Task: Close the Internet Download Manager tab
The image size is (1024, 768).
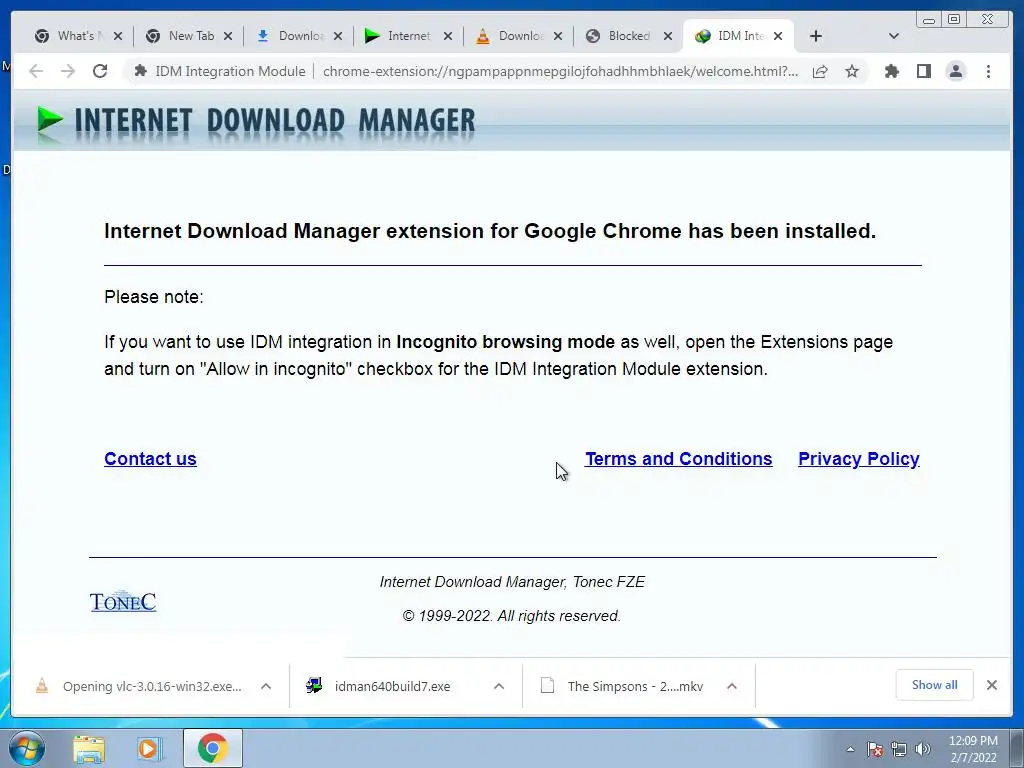Action: pyautogui.click(x=447, y=37)
